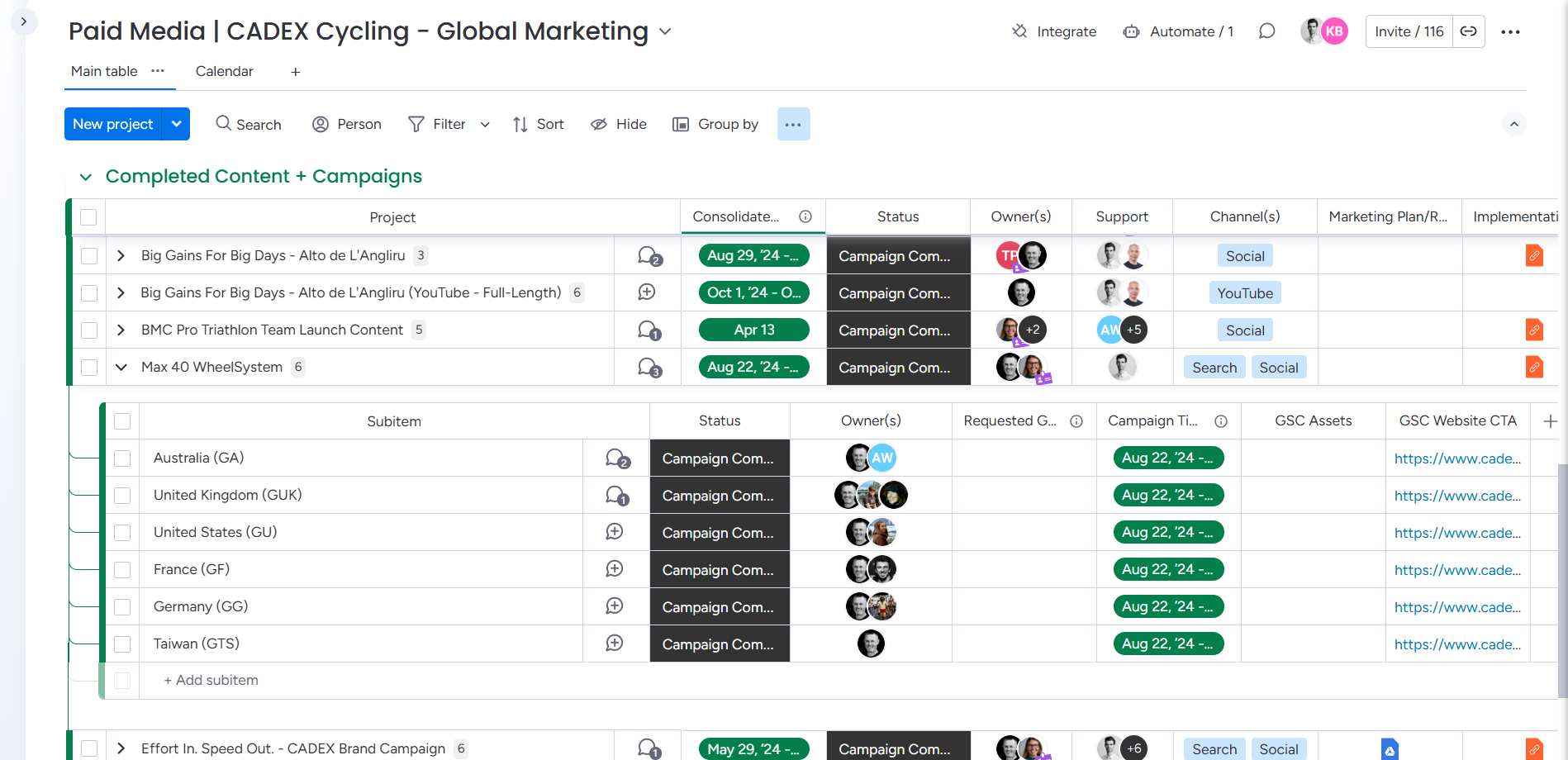The height and width of the screenshot is (760, 1568).
Task: Open the board title dropdown chevron
Action: (665, 32)
